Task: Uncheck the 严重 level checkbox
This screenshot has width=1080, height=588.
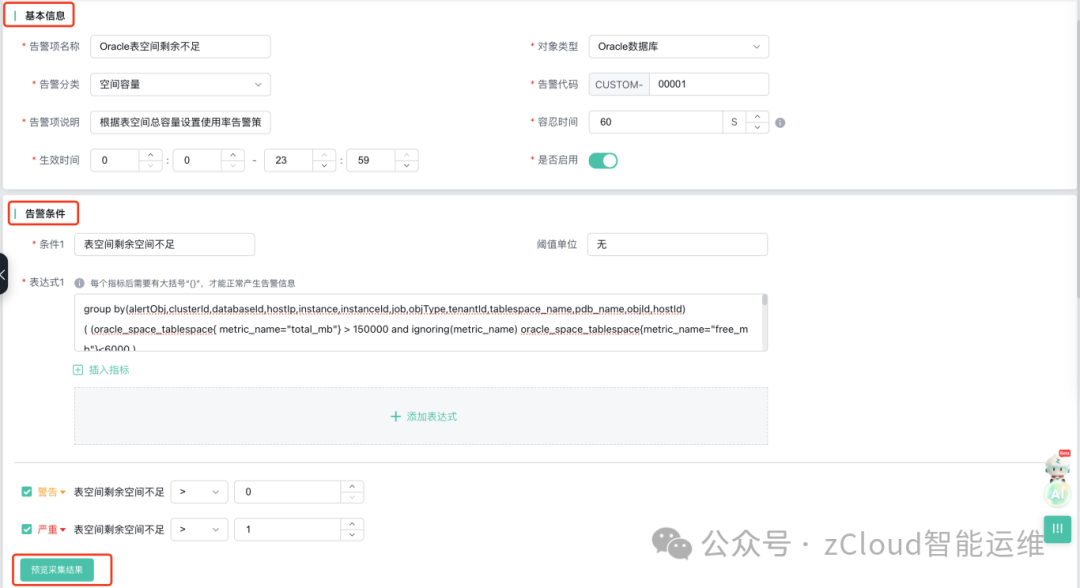Action: coord(27,530)
